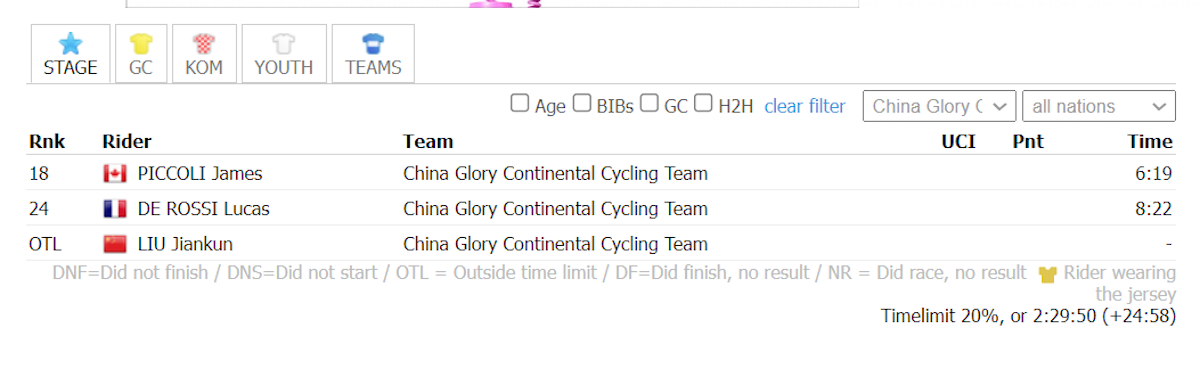Click Canadian flag beside PICCOLI James
Viewport: 1200px width, 377px height.
point(115,174)
